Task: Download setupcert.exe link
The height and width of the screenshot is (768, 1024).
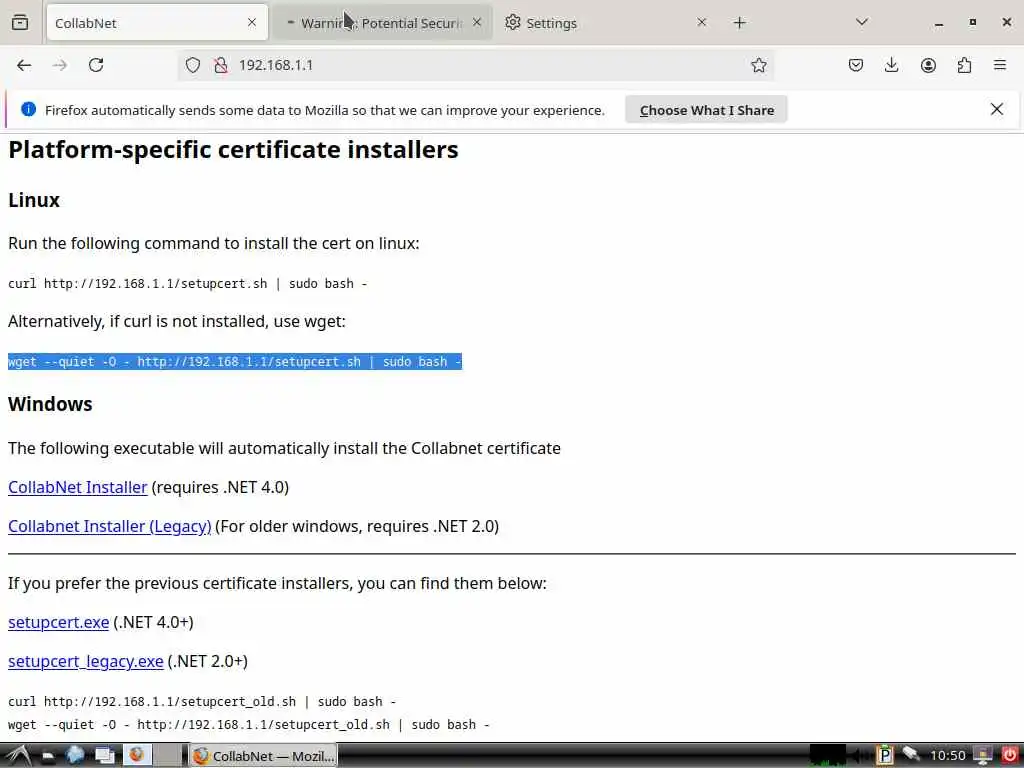Action: [58, 622]
